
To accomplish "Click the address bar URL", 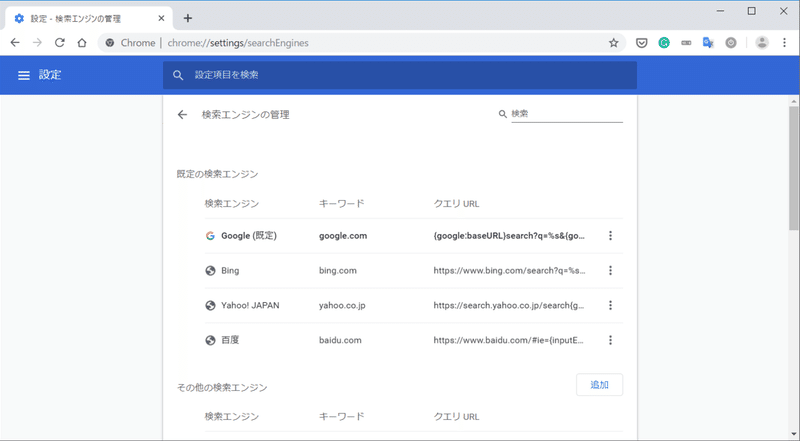I will tap(238, 43).
